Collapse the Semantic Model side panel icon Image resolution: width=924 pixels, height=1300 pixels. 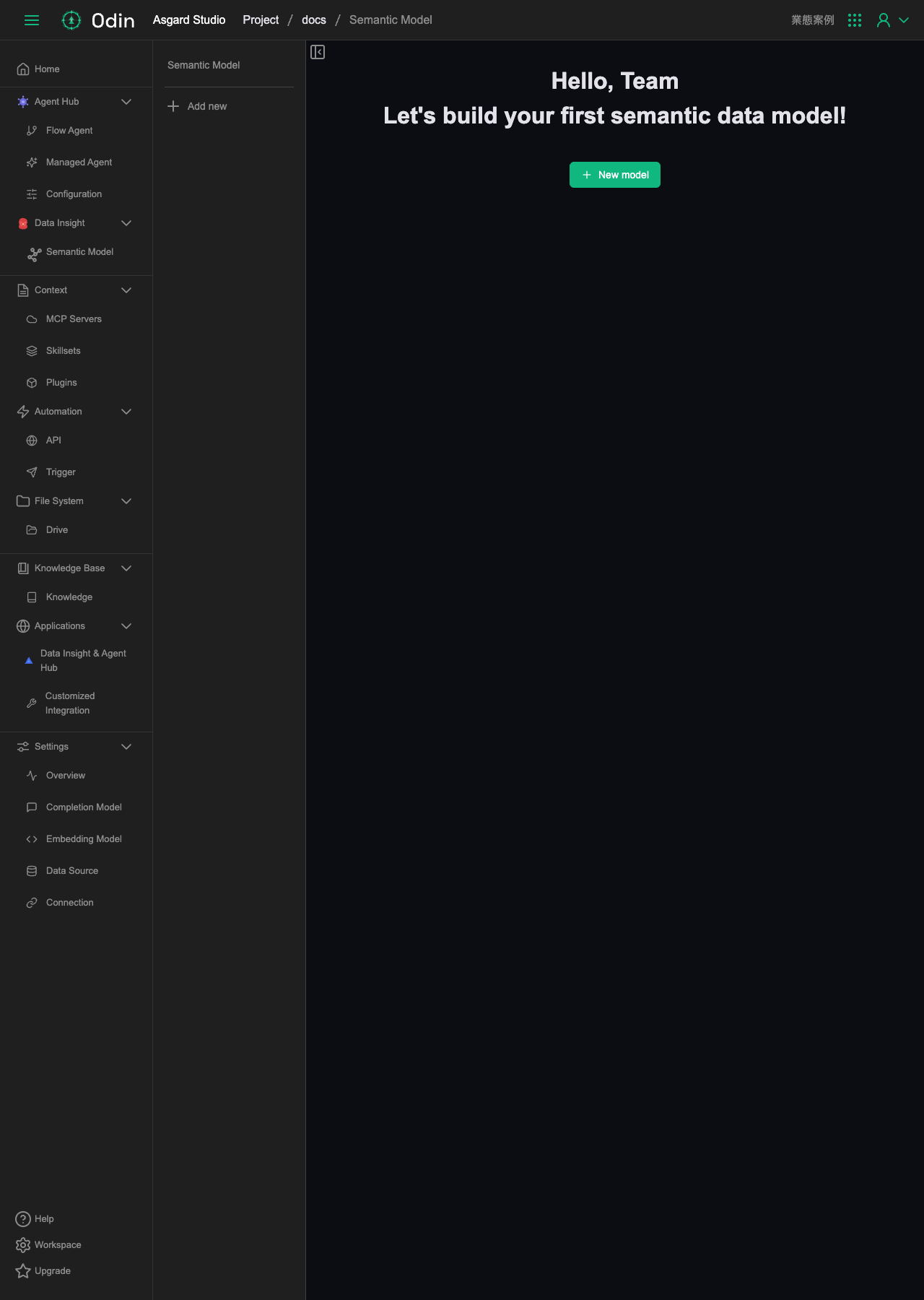click(318, 52)
